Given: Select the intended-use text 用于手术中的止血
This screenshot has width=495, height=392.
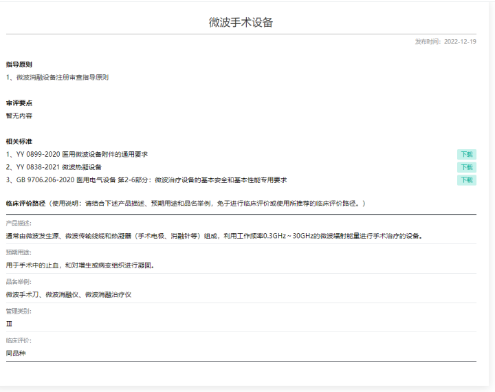Looking at the screenshot, I should click(80, 265).
